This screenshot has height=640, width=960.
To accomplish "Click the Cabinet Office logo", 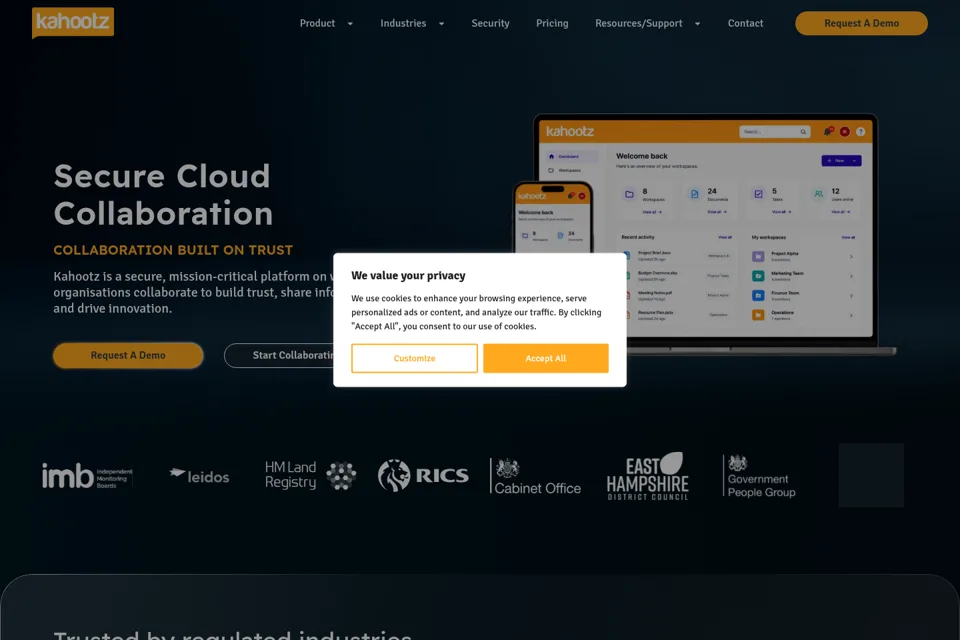I will 535,476.
